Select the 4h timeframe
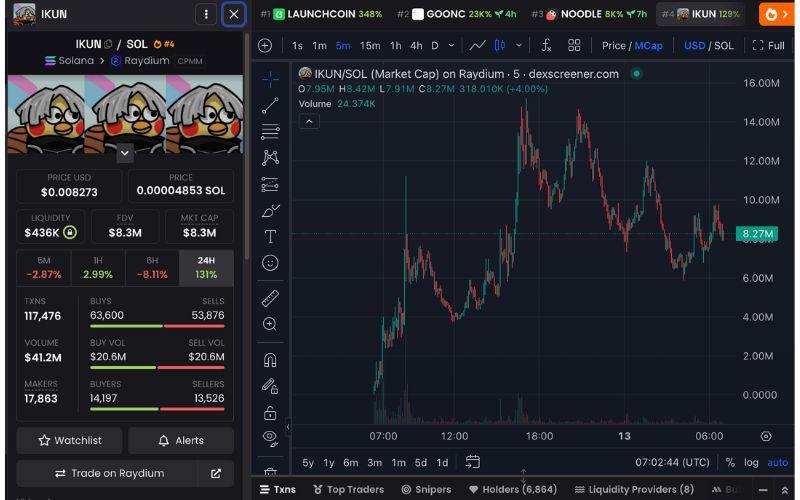This screenshot has height=500, width=800. 416,45
